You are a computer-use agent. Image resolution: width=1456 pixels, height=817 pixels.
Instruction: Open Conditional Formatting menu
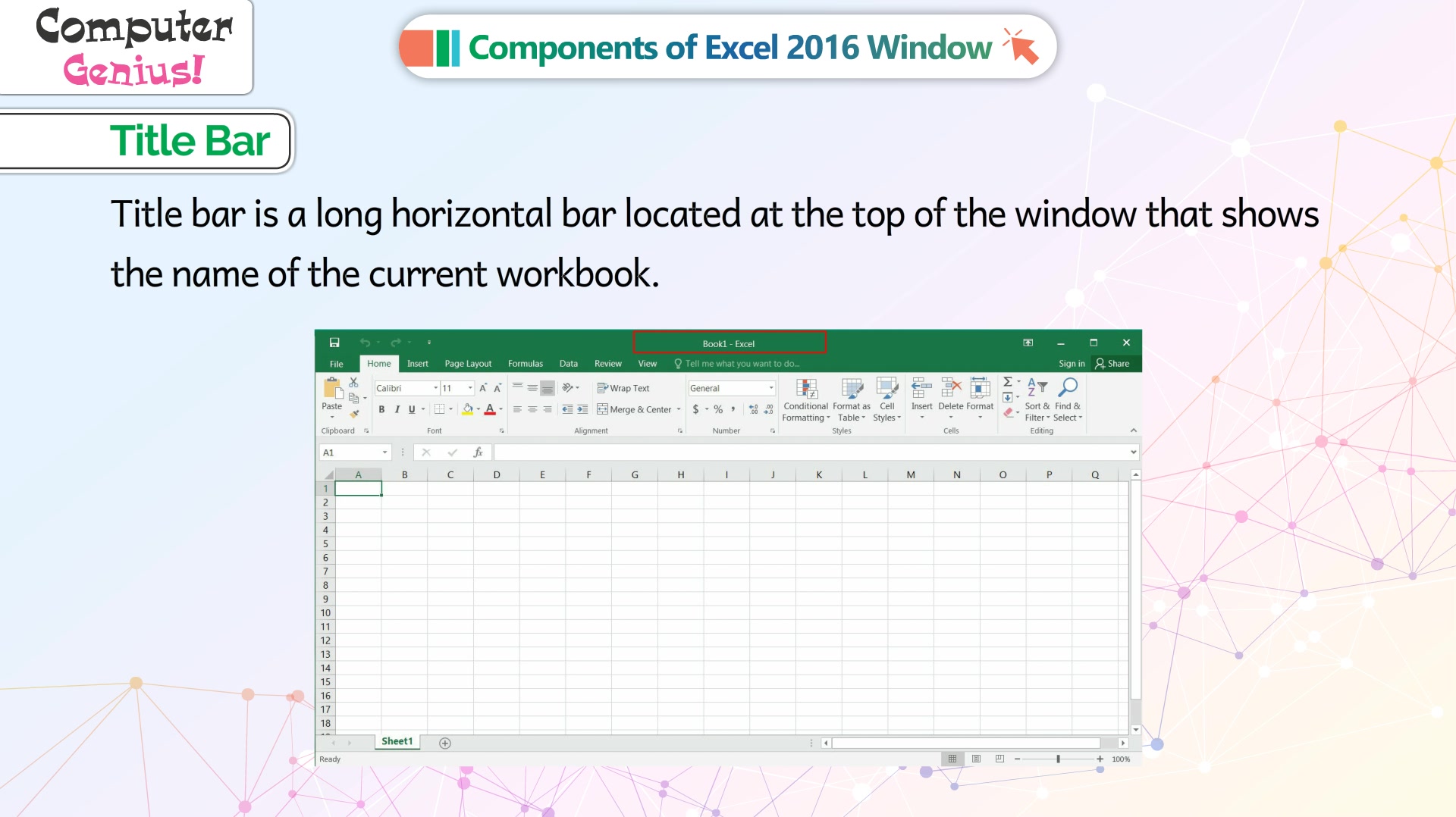click(x=806, y=400)
